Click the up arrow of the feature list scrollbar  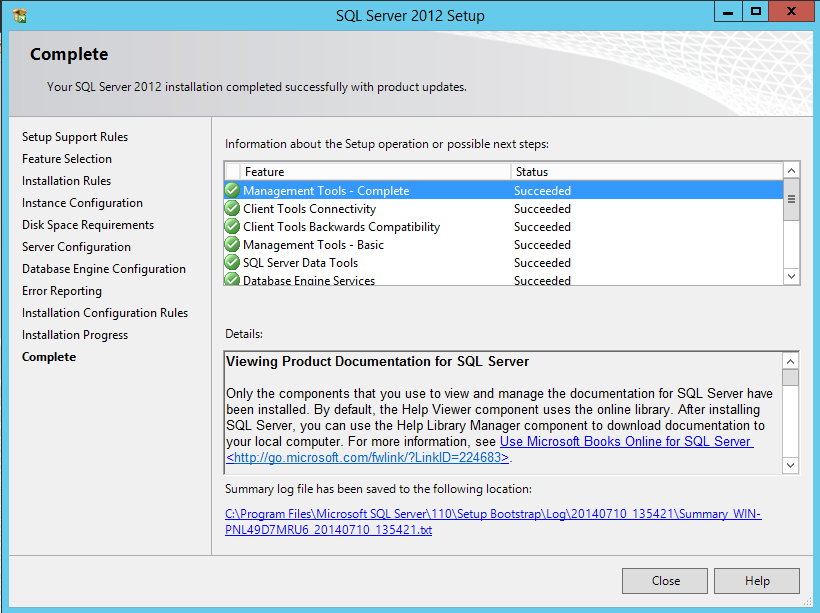[792, 171]
